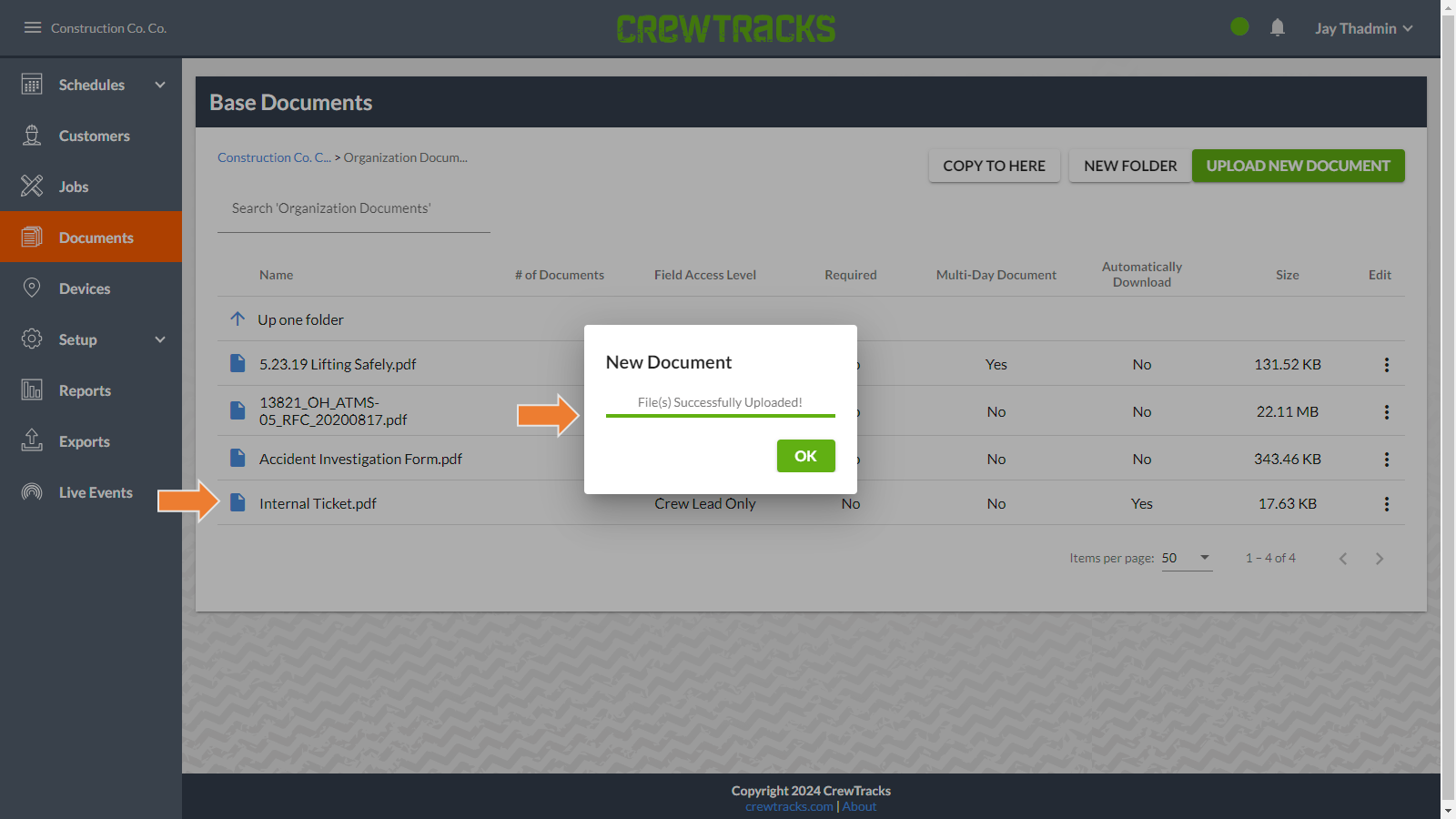
Task: Click the 'Crew Lead Only' access level
Action: 705,503
